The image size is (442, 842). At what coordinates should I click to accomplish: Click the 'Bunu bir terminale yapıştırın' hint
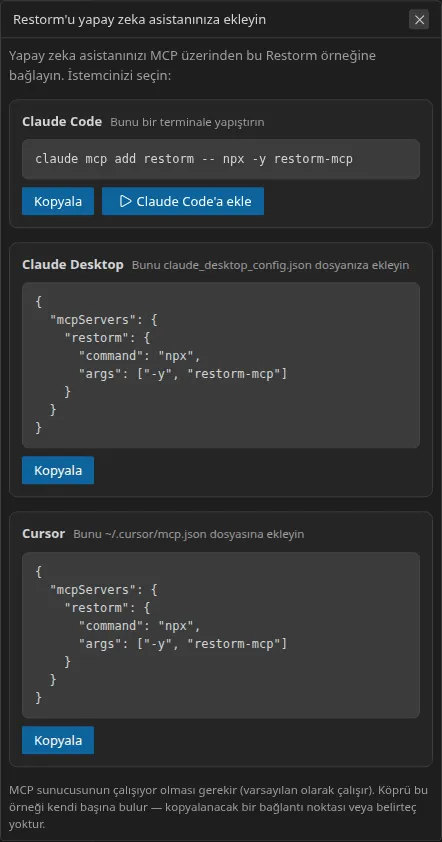(187, 122)
